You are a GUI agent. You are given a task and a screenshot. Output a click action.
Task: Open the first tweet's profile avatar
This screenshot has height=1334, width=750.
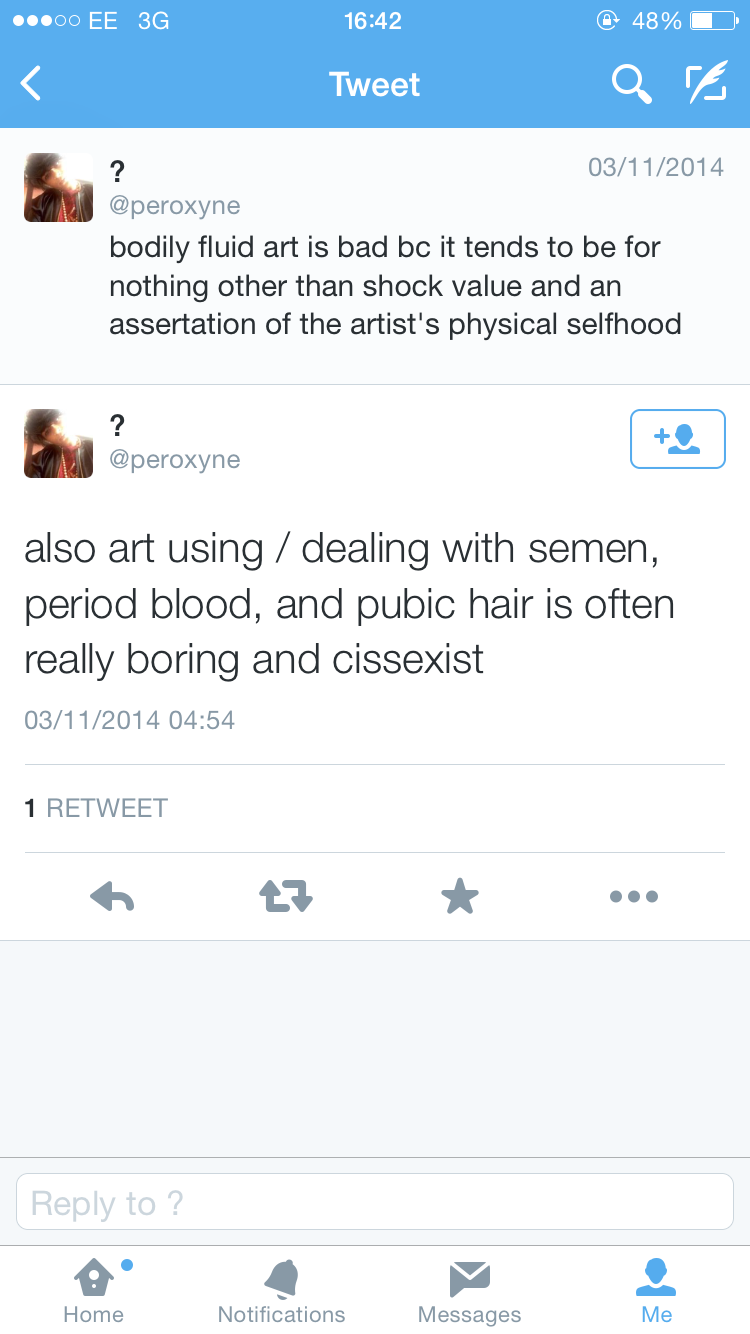point(59,187)
